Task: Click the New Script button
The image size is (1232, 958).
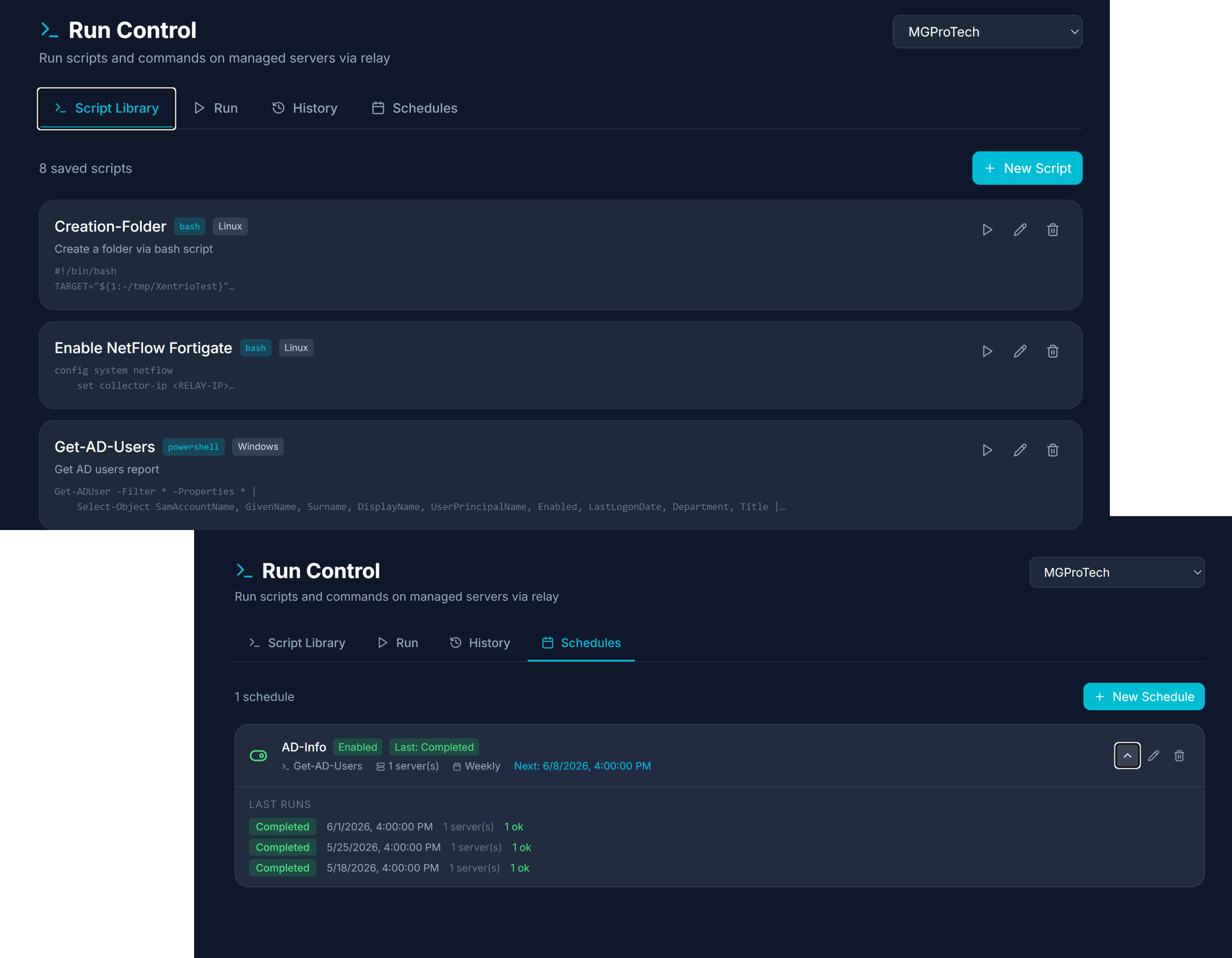Action: [1027, 168]
